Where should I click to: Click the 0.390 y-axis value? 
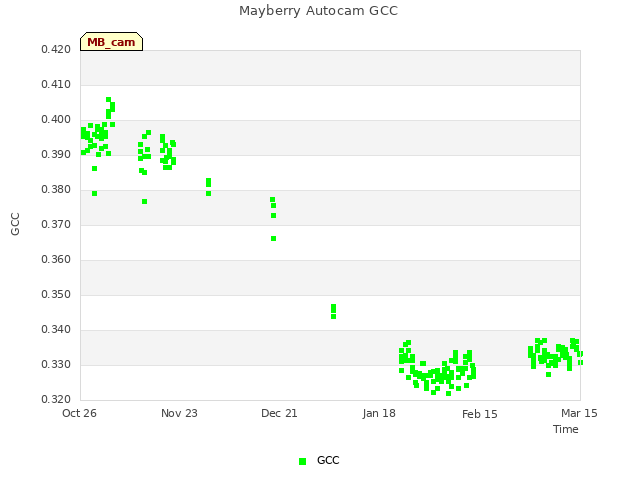(56, 155)
